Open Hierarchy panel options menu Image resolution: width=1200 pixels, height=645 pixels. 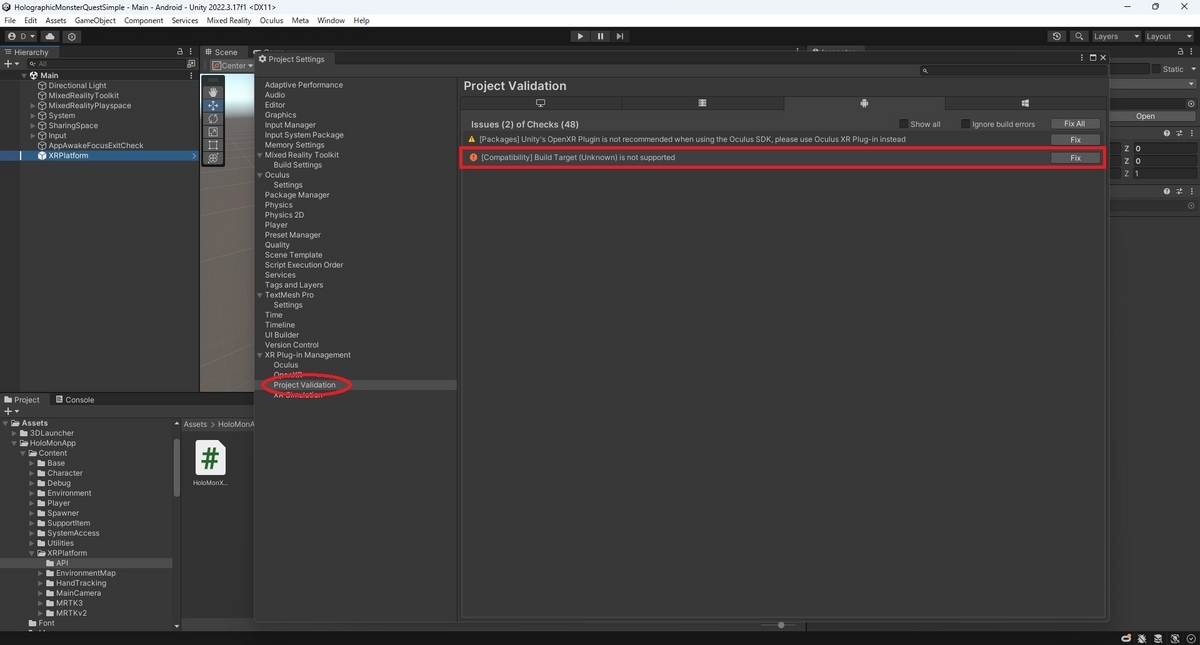click(x=191, y=52)
